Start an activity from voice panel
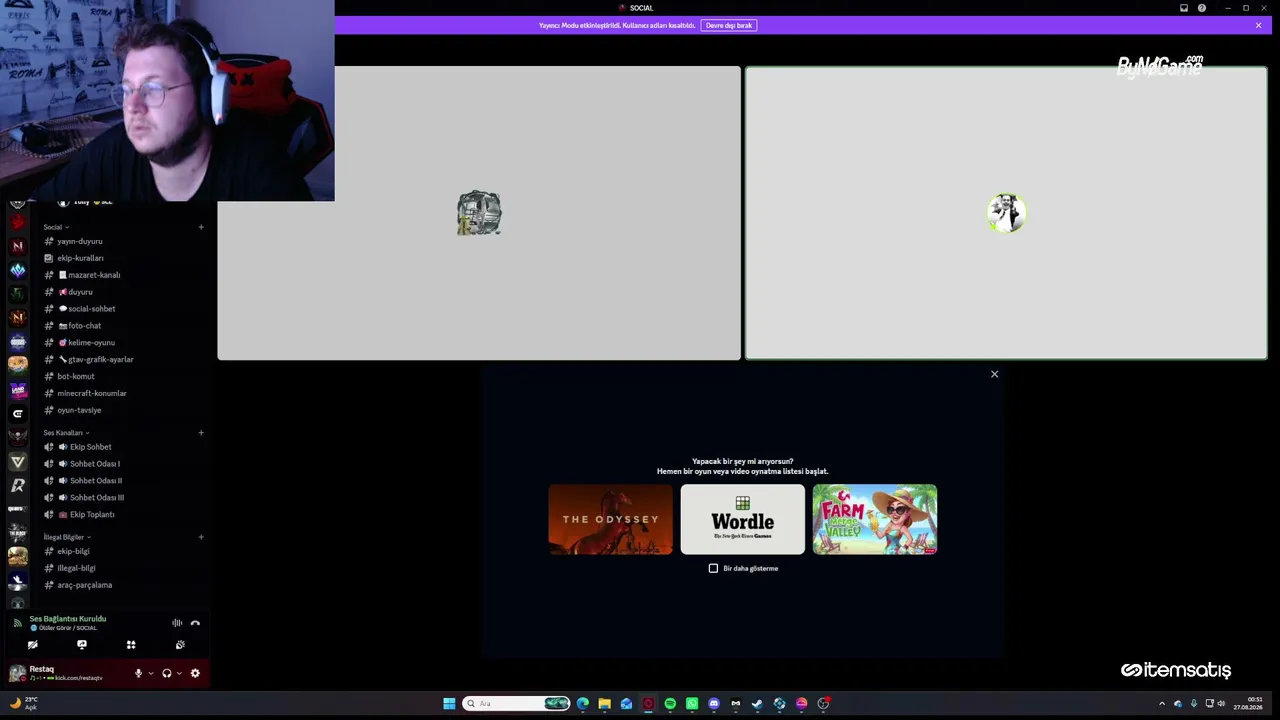The width and height of the screenshot is (1280, 720). [131, 645]
